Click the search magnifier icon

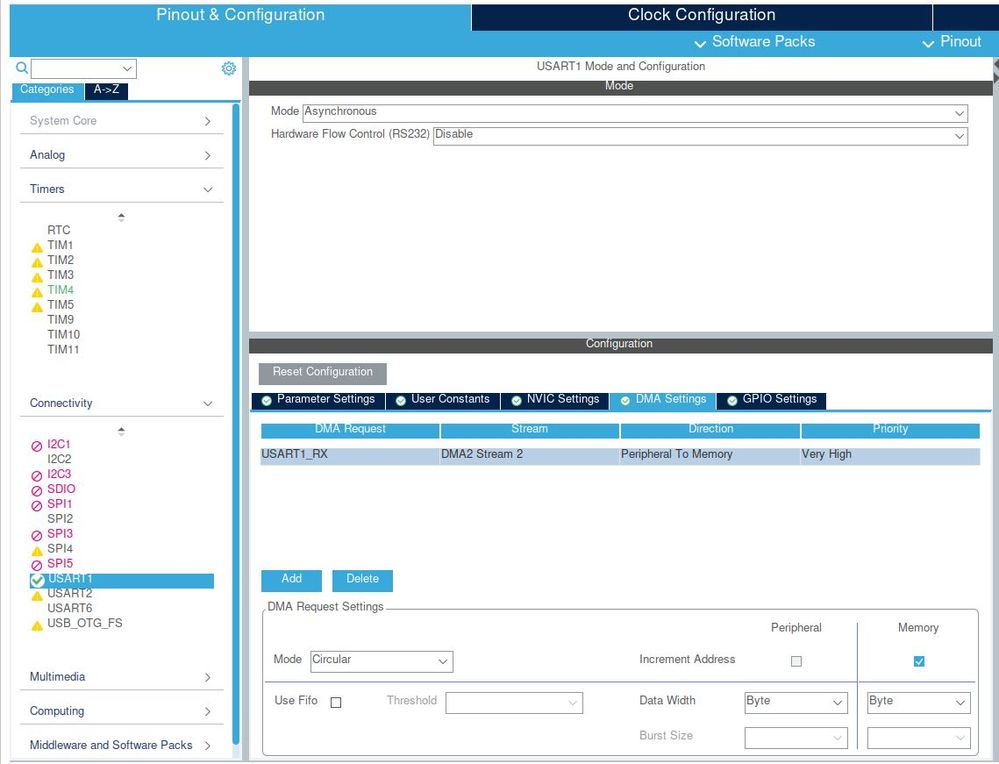pyautogui.click(x=22, y=68)
